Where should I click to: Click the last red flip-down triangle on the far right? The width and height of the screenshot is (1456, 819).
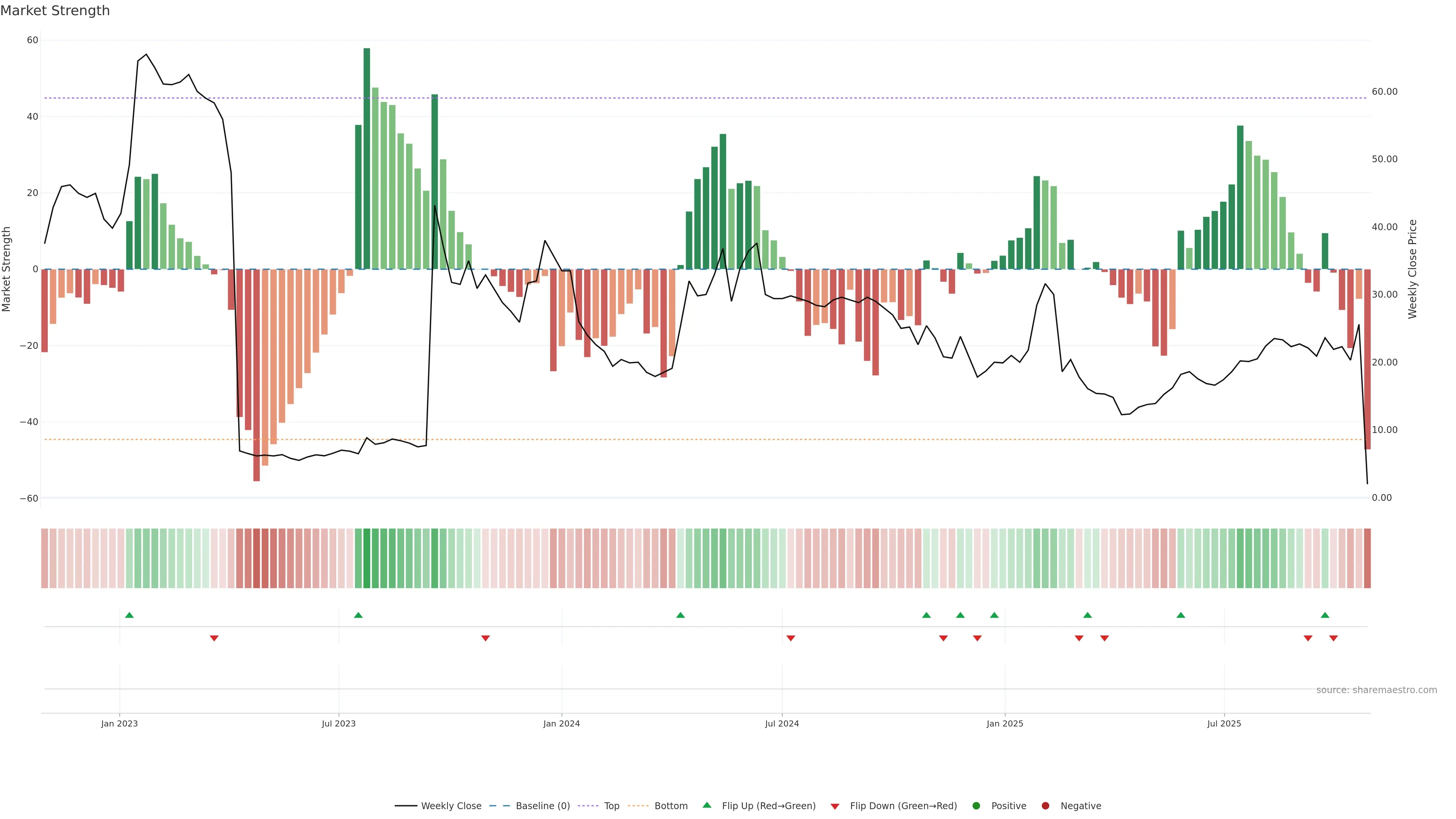[1334, 638]
